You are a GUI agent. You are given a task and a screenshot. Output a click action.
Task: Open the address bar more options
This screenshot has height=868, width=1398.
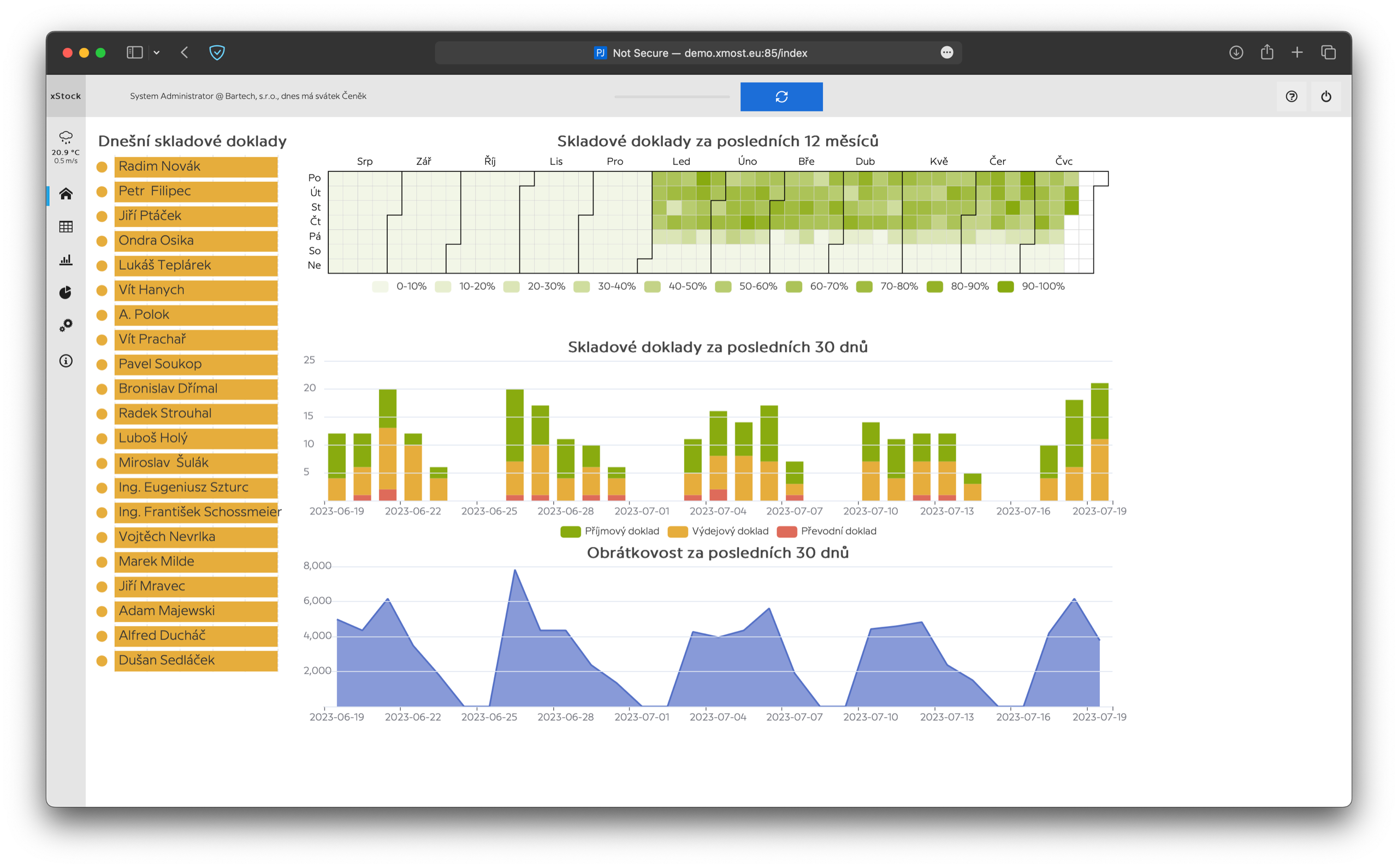tap(947, 53)
